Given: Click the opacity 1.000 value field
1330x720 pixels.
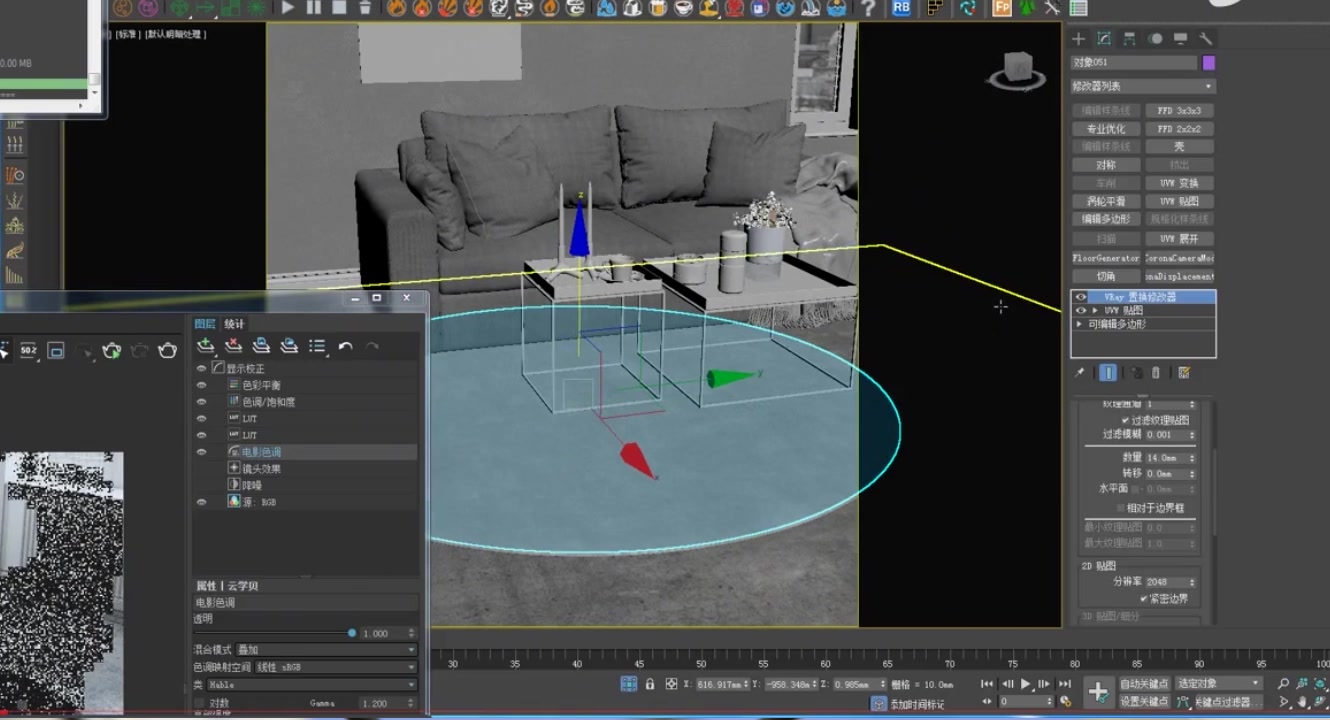Looking at the screenshot, I should 383,633.
